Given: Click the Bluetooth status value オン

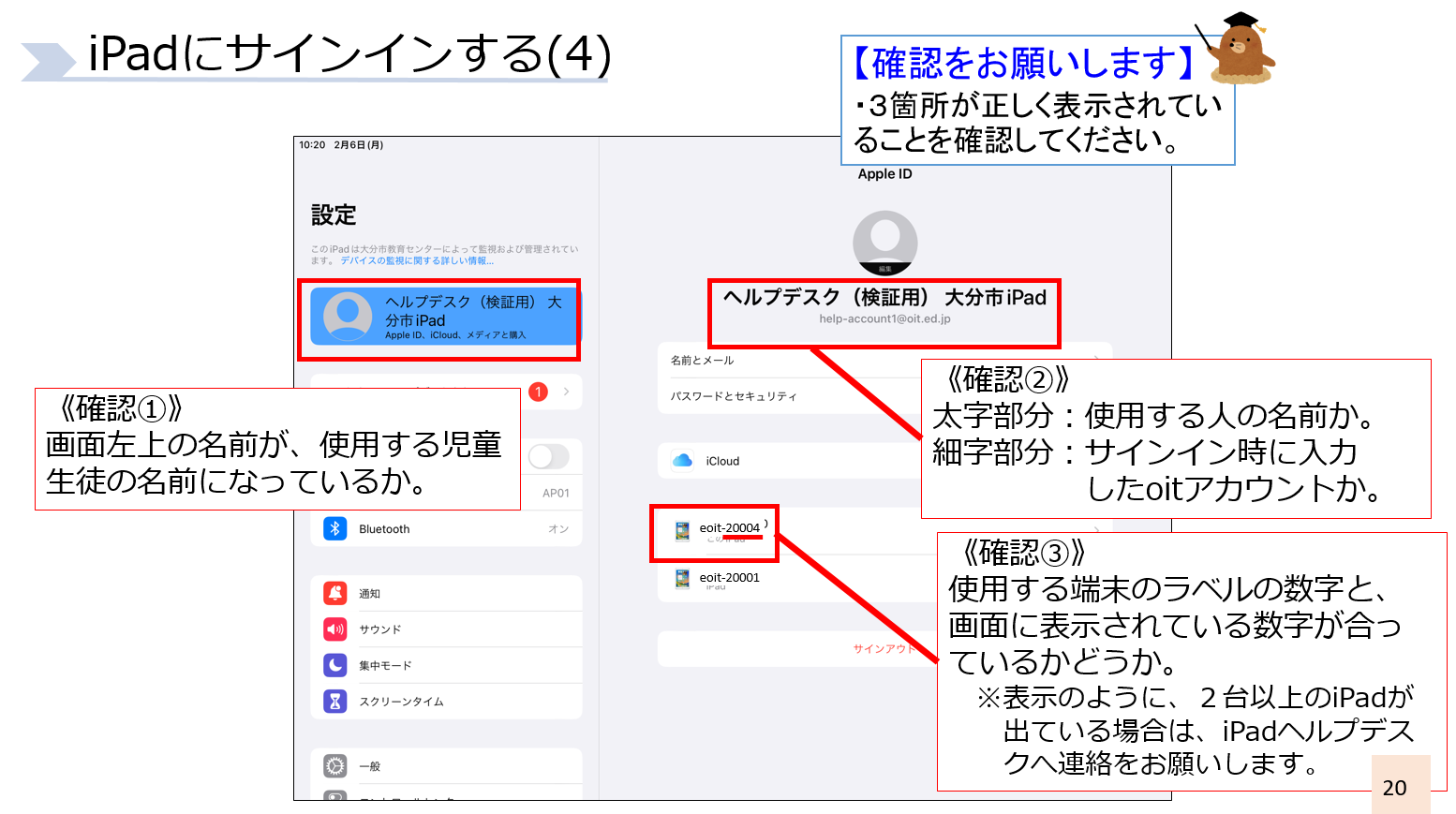Looking at the screenshot, I should click(x=558, y=529).
